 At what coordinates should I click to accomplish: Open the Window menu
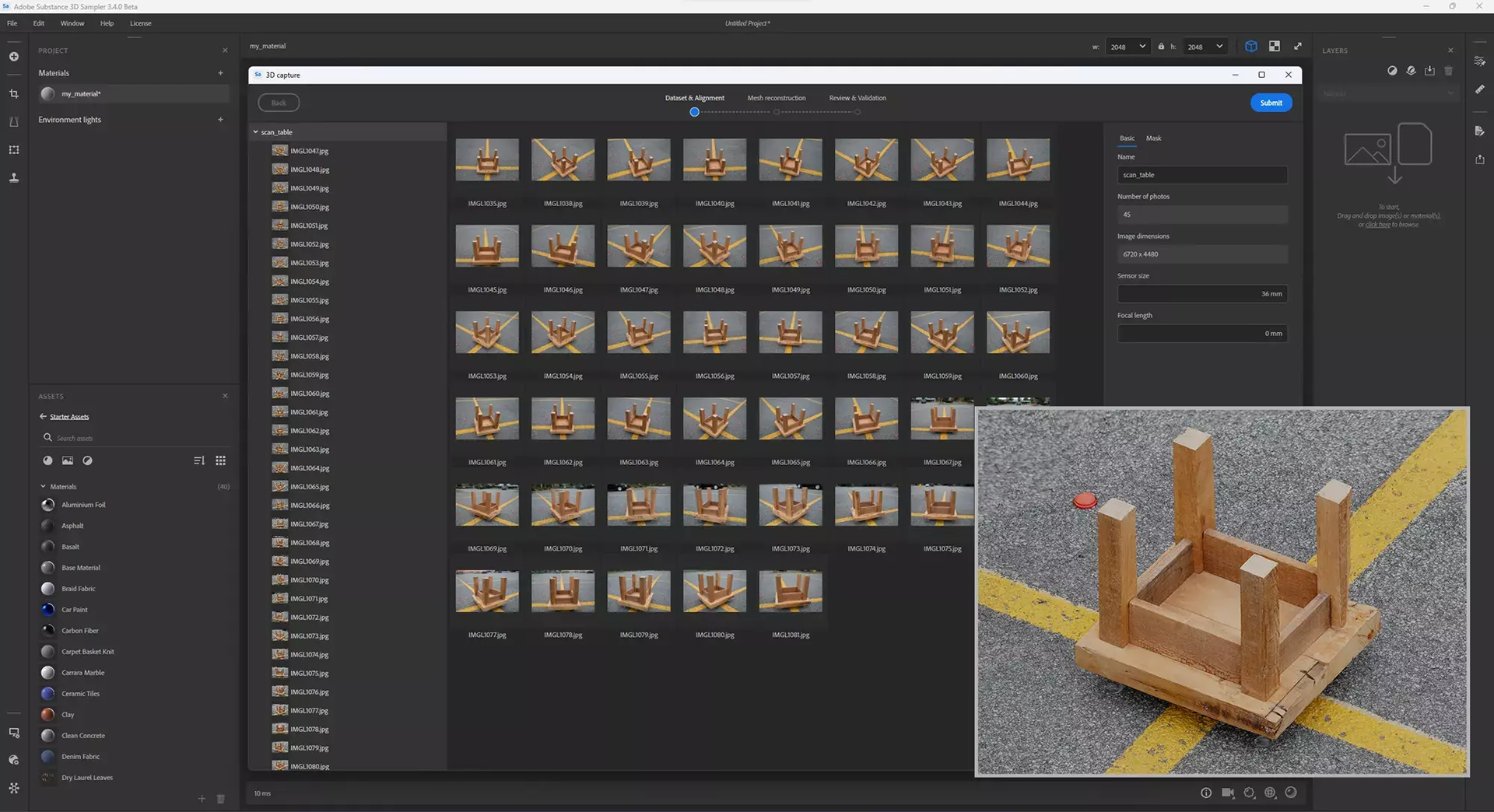point(72,23)
